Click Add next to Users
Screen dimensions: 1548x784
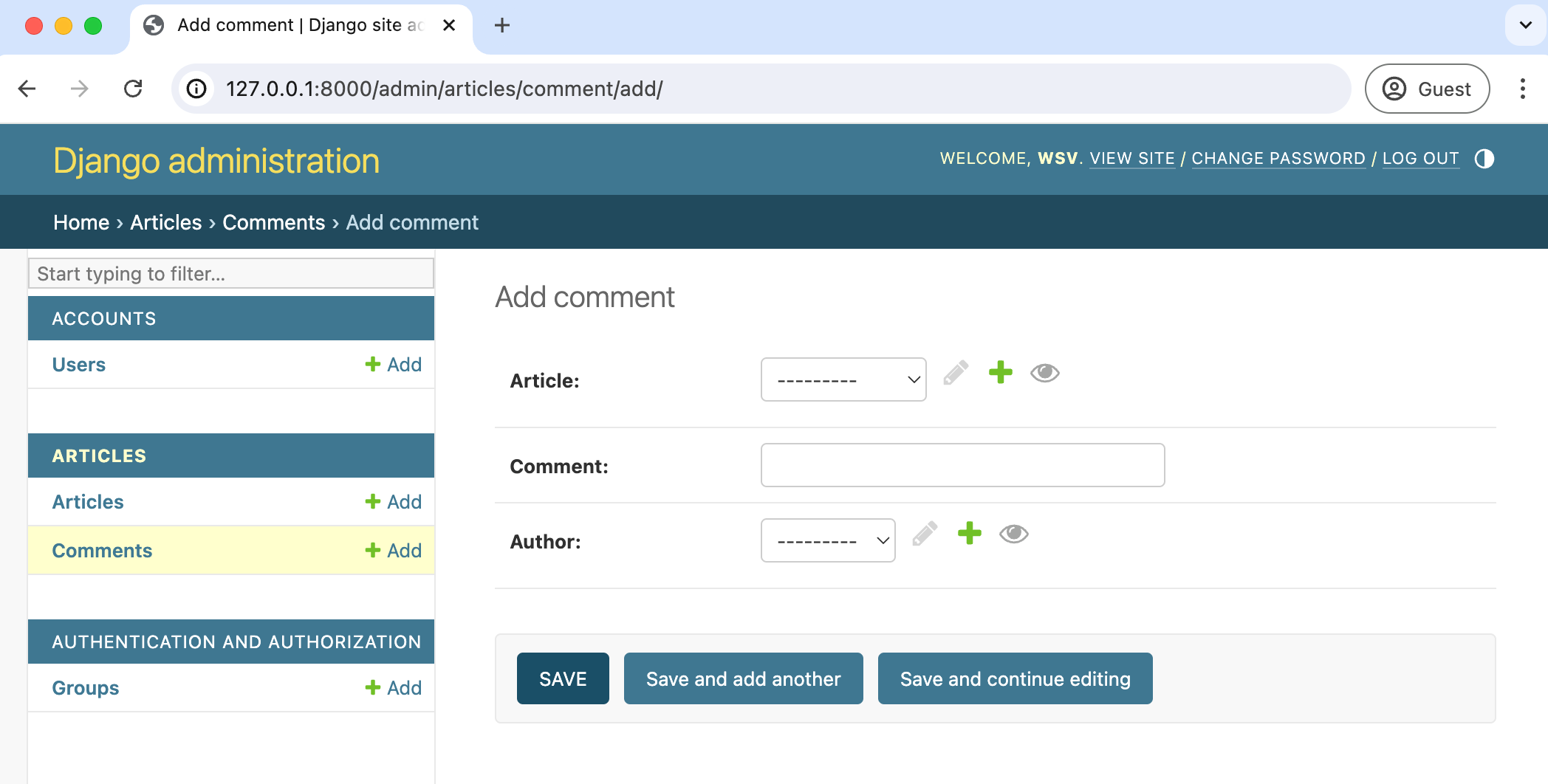click(394, 365)
